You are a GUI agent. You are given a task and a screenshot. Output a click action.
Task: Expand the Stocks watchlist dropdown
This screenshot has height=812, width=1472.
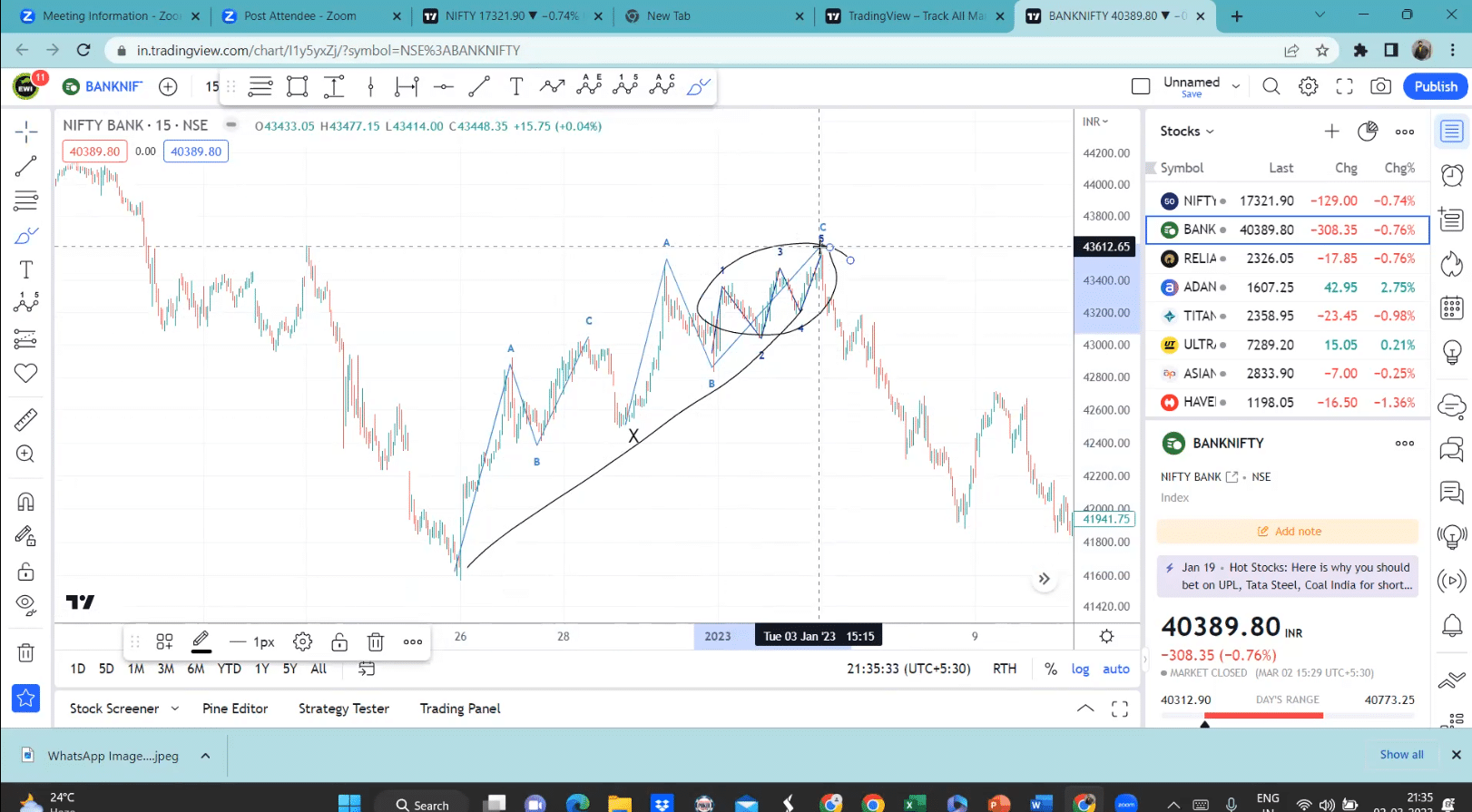pyautogui.click(x=1186, y=132)
